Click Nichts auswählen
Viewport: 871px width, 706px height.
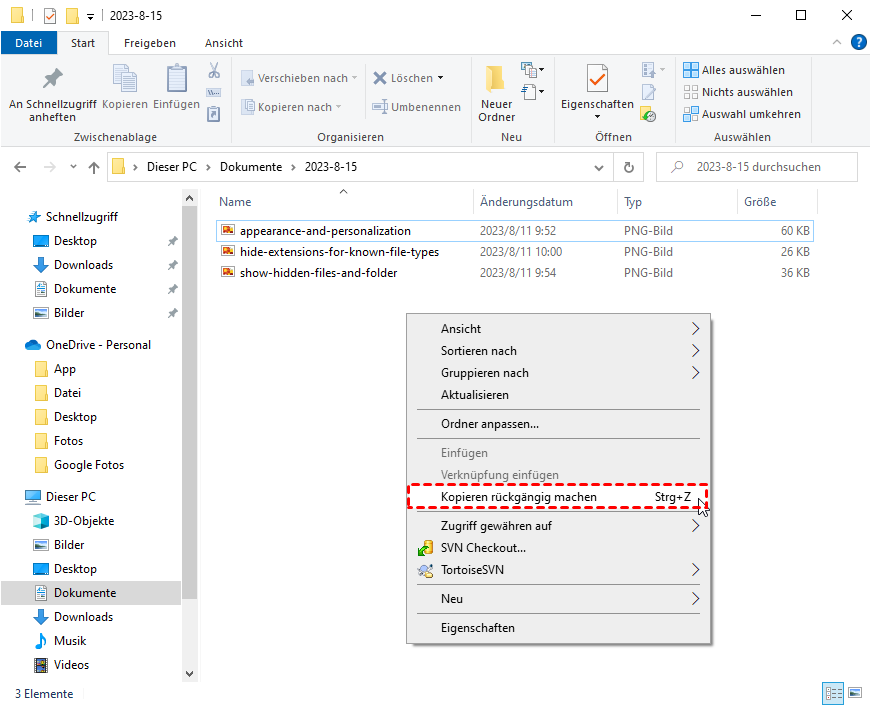(x=738, y=92)
